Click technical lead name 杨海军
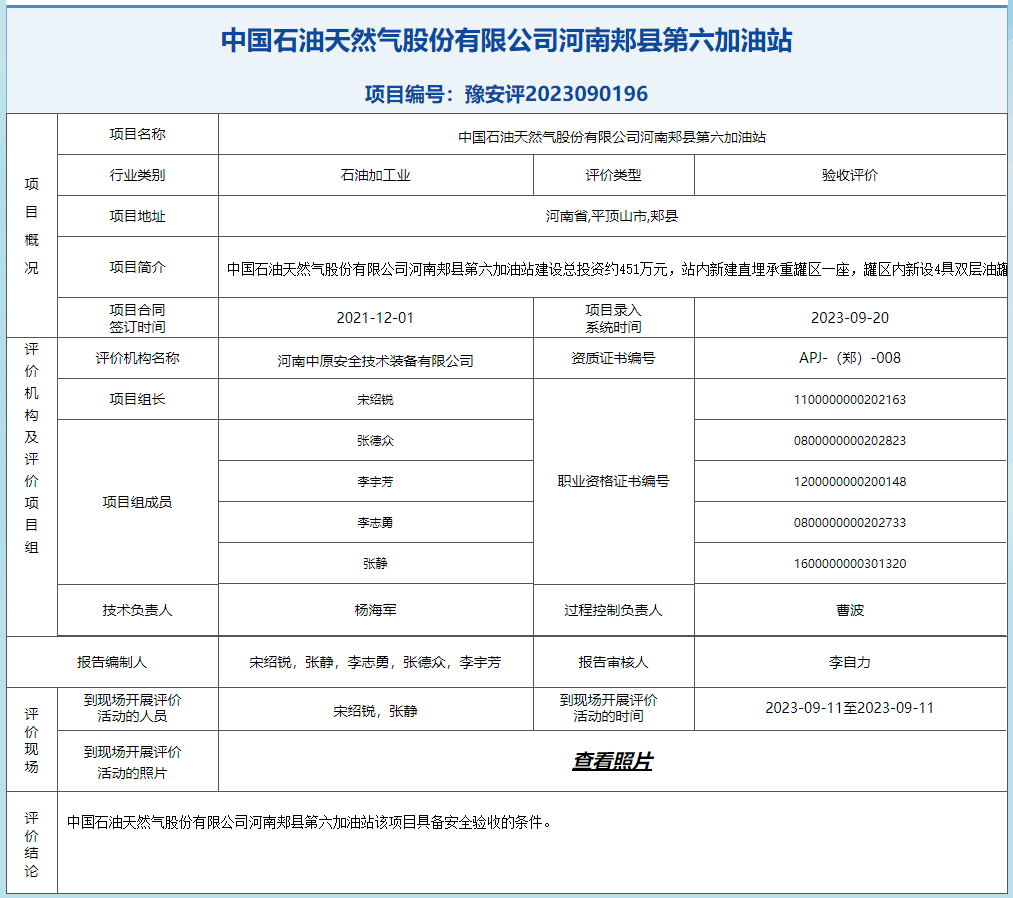The image size is (1013, 898). point(375,610)
